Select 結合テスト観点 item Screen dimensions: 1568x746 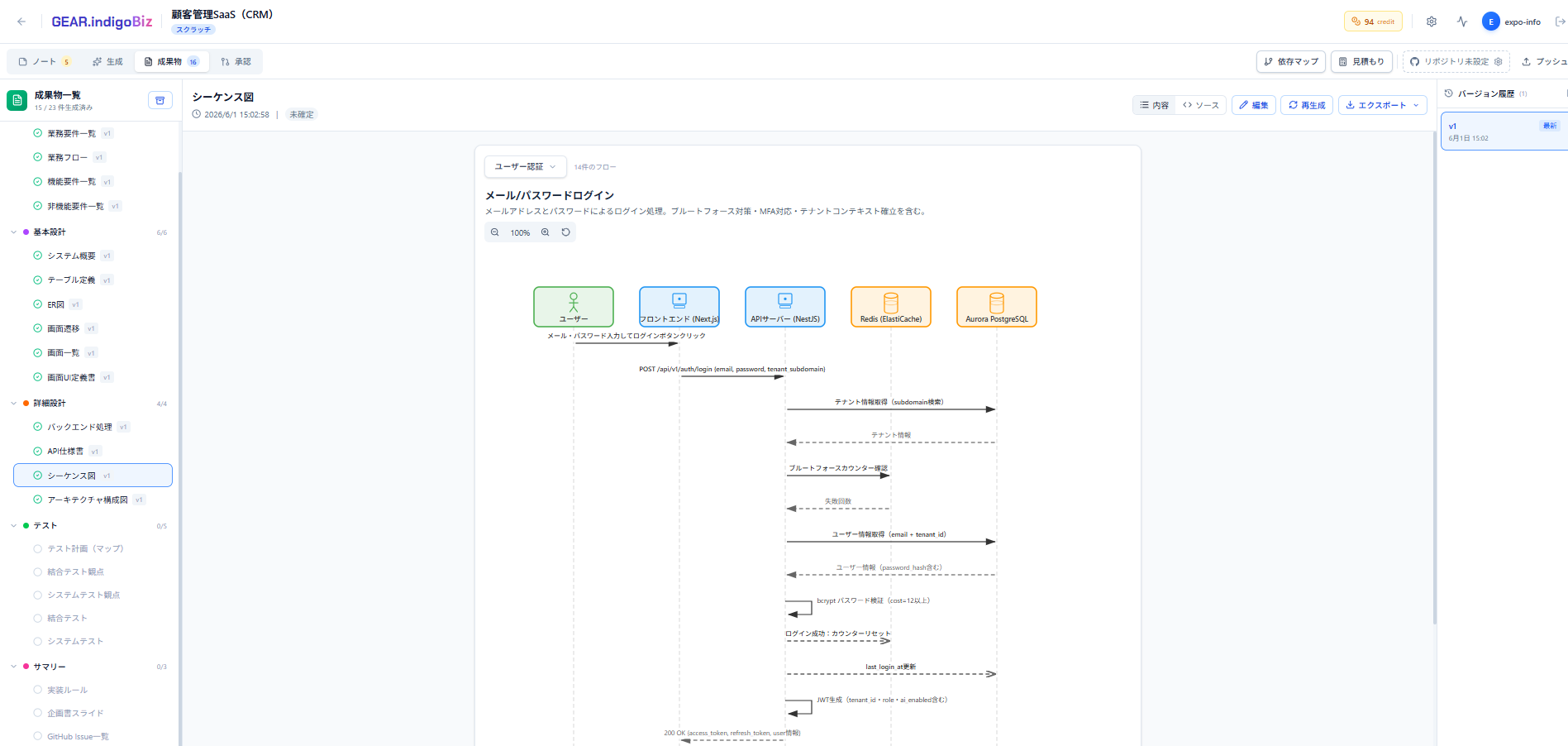point(93,571)
